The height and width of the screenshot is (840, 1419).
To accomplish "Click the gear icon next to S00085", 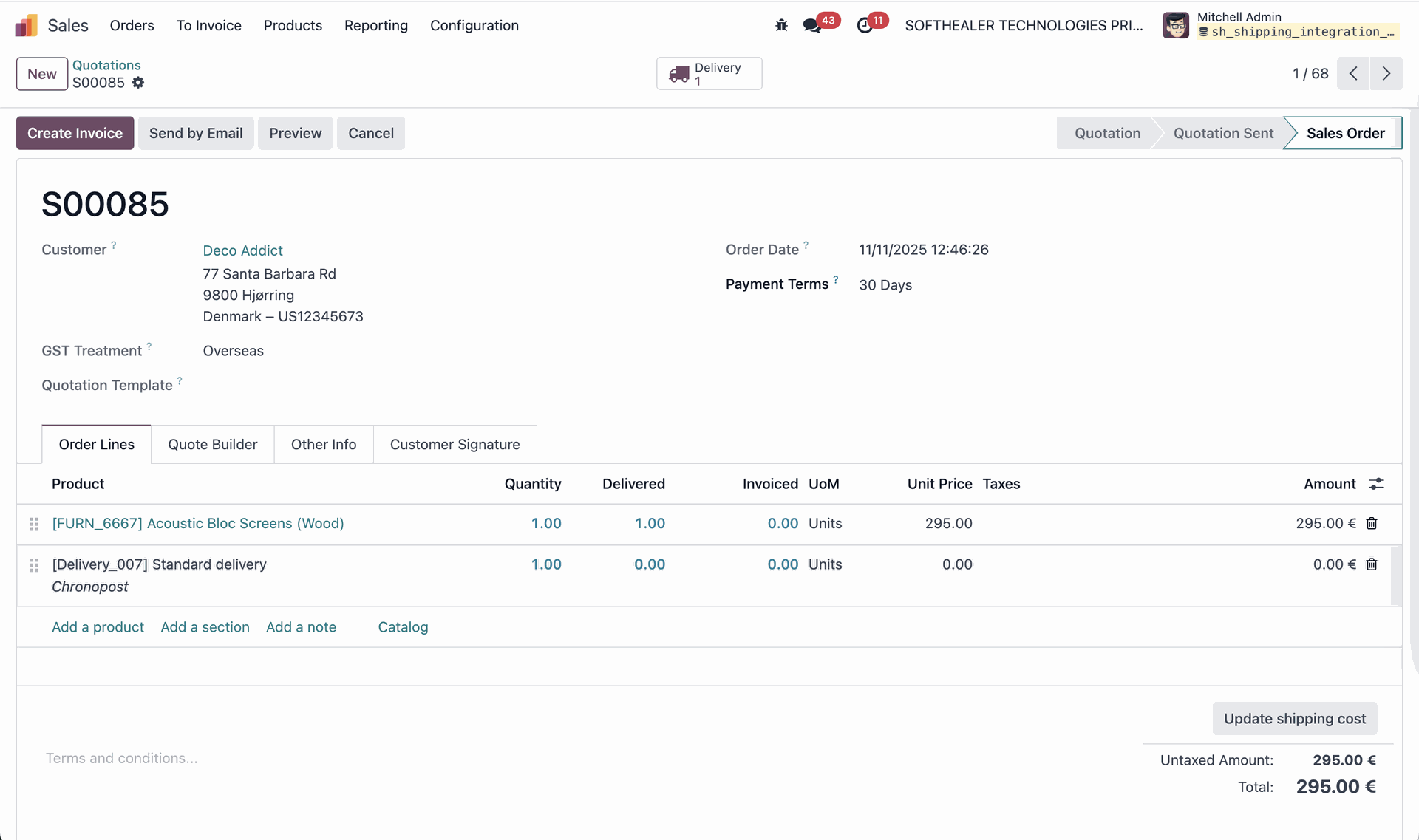I will (x=138, y=83).
